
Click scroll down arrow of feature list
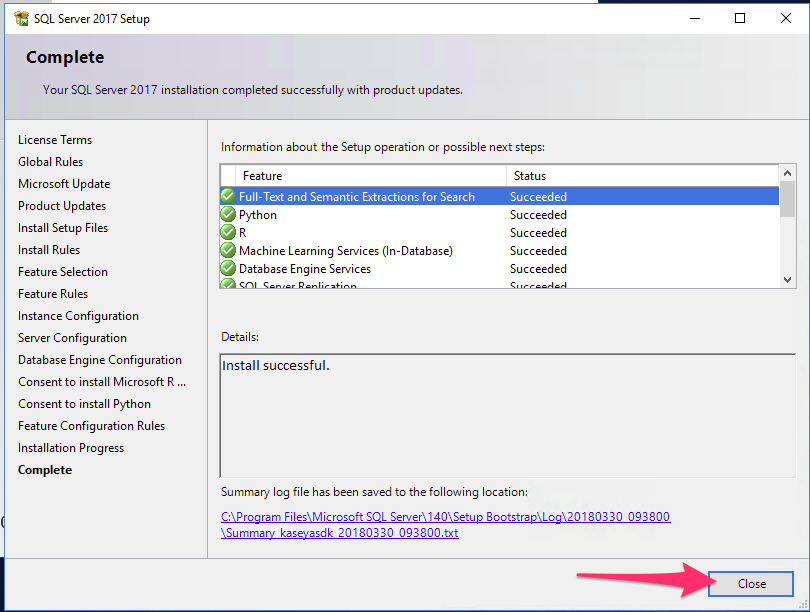[787, 280]
